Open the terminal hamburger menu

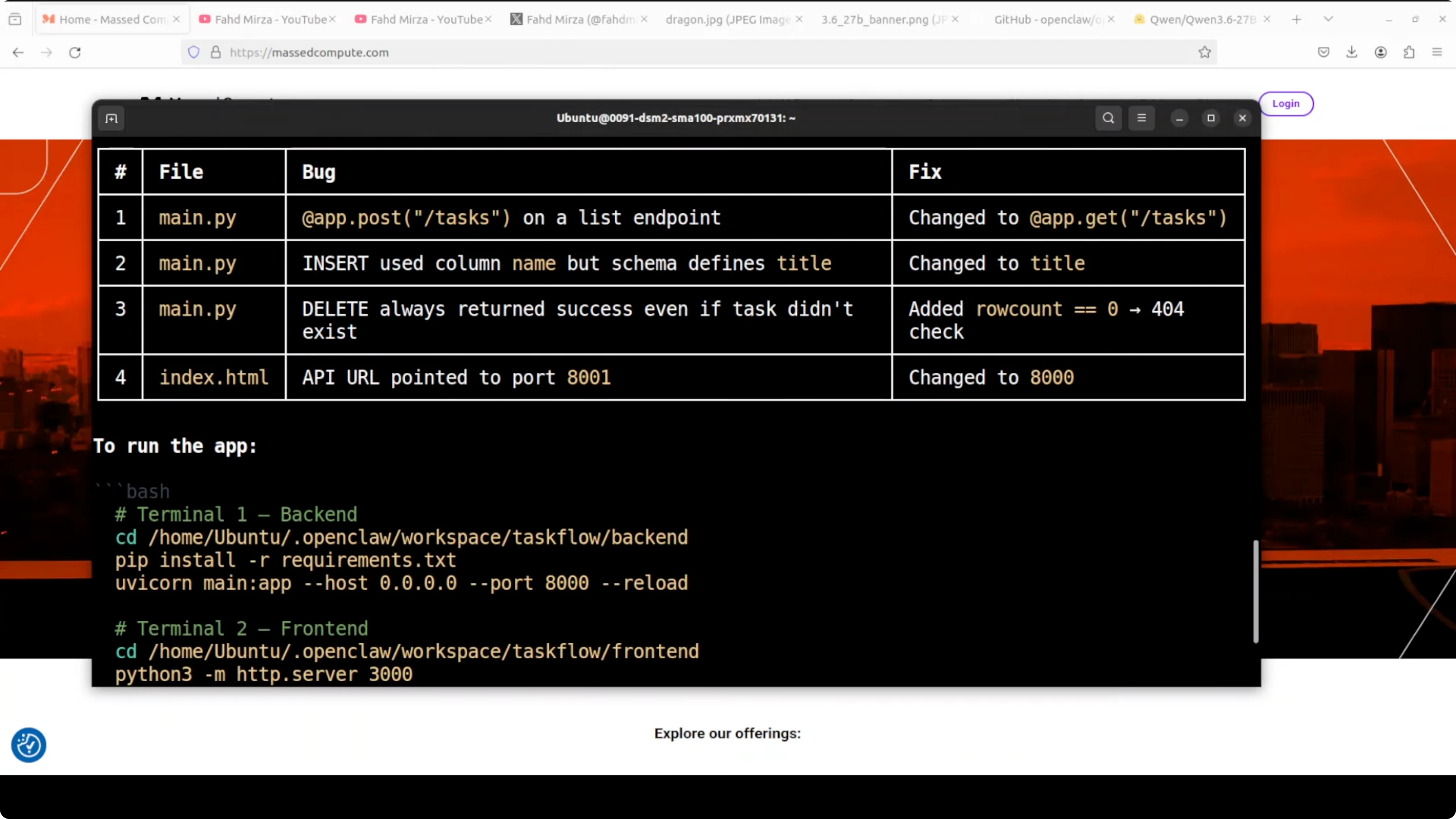pyautogui.click(x=1141, y=118)
